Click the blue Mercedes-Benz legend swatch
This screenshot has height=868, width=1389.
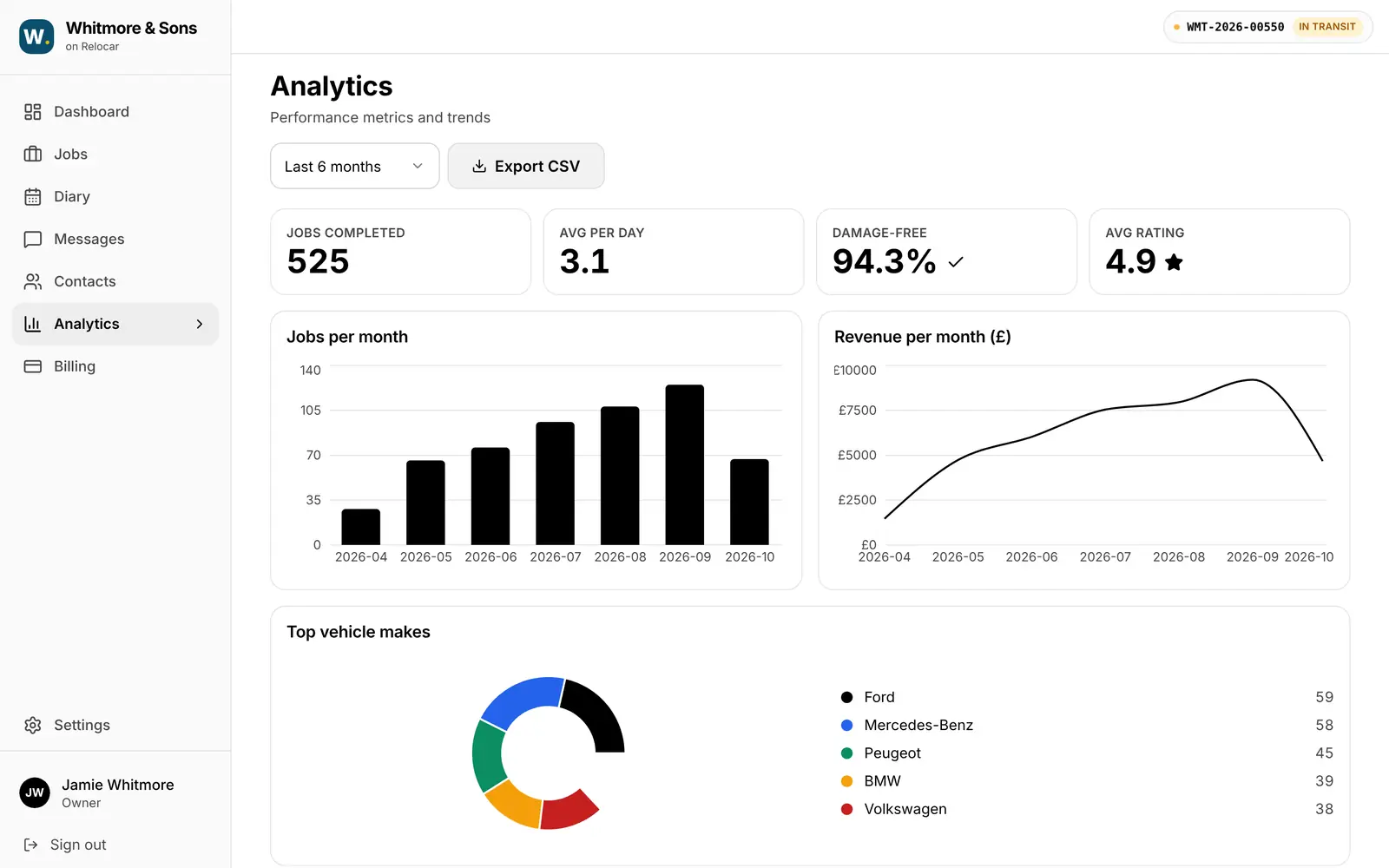pyautogui.click(x=846, y=726)
